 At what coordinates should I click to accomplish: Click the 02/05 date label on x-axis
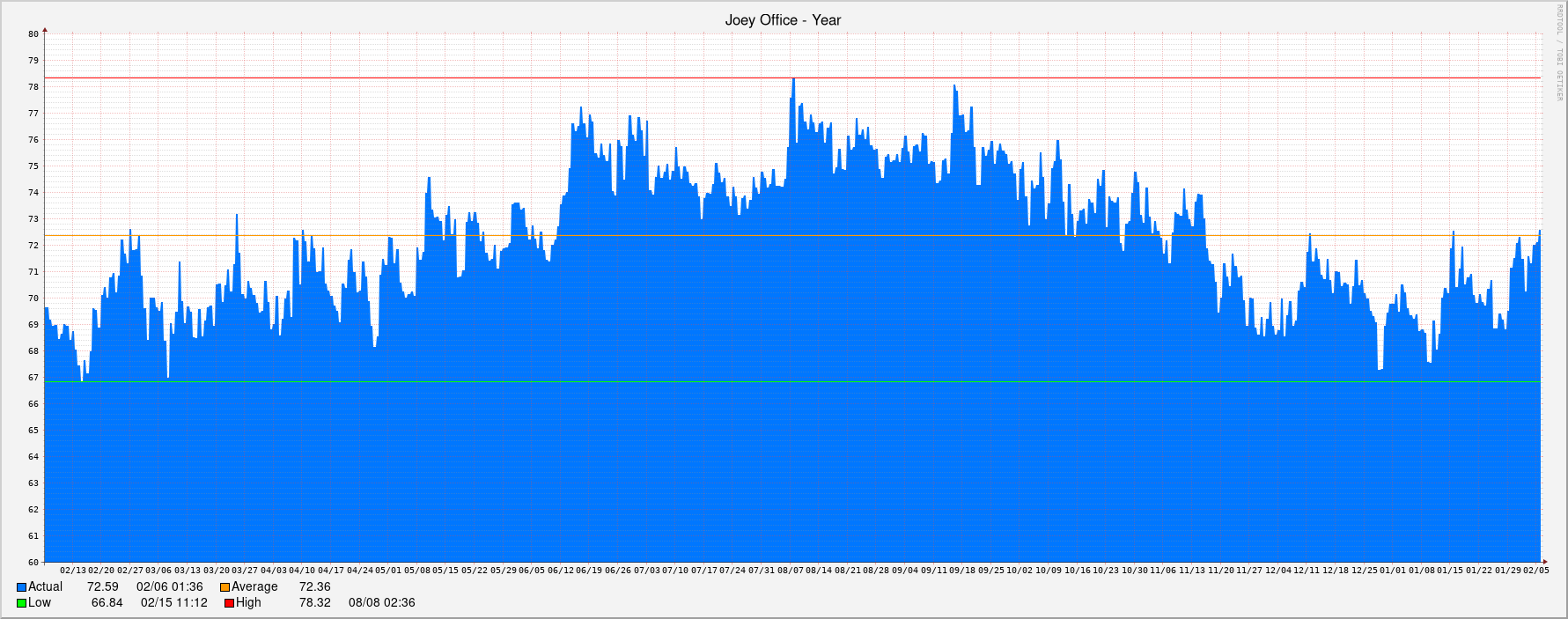pos(1536,571)
